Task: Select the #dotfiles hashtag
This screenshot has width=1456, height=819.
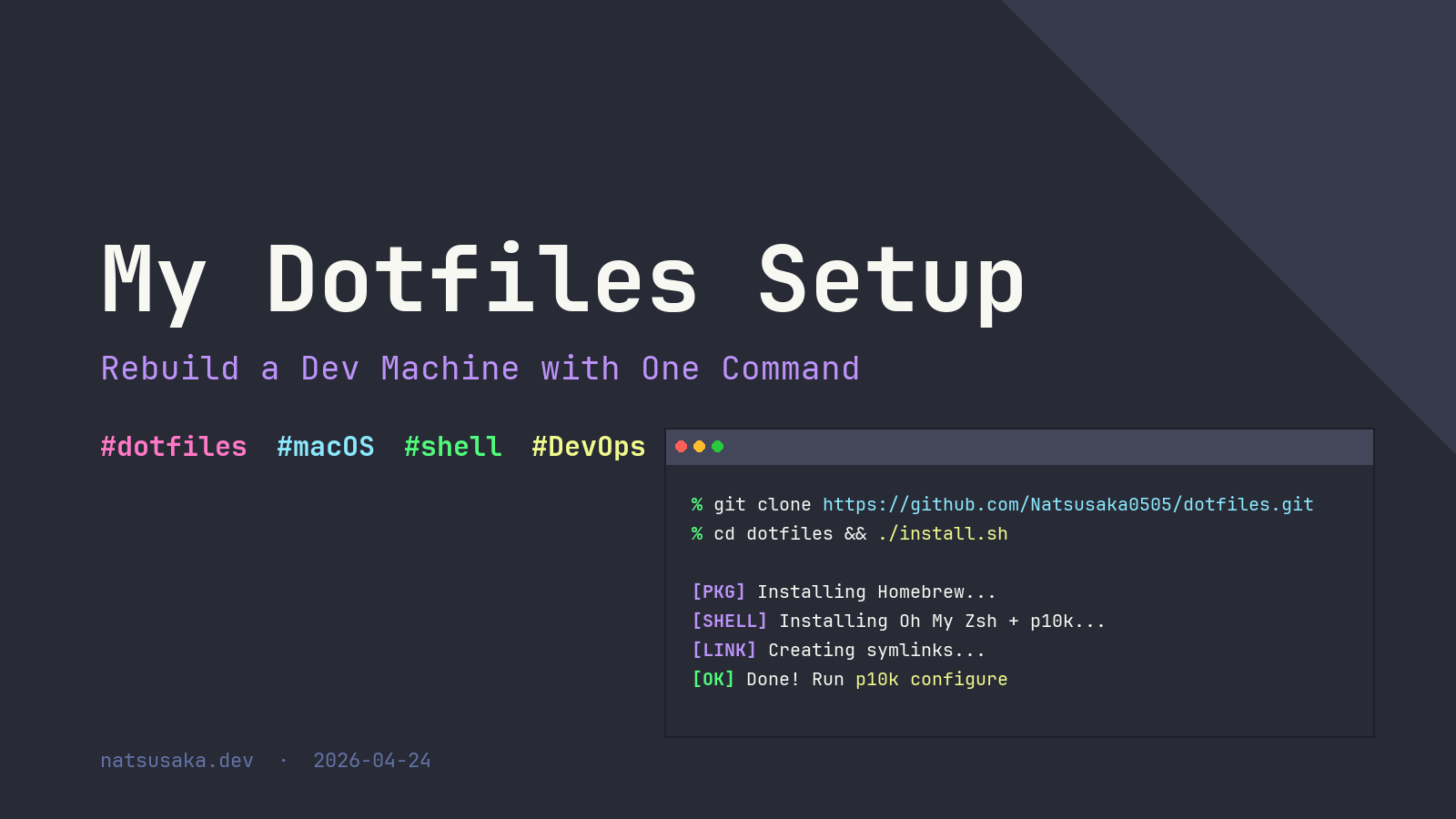Action: tap(173, 447)
